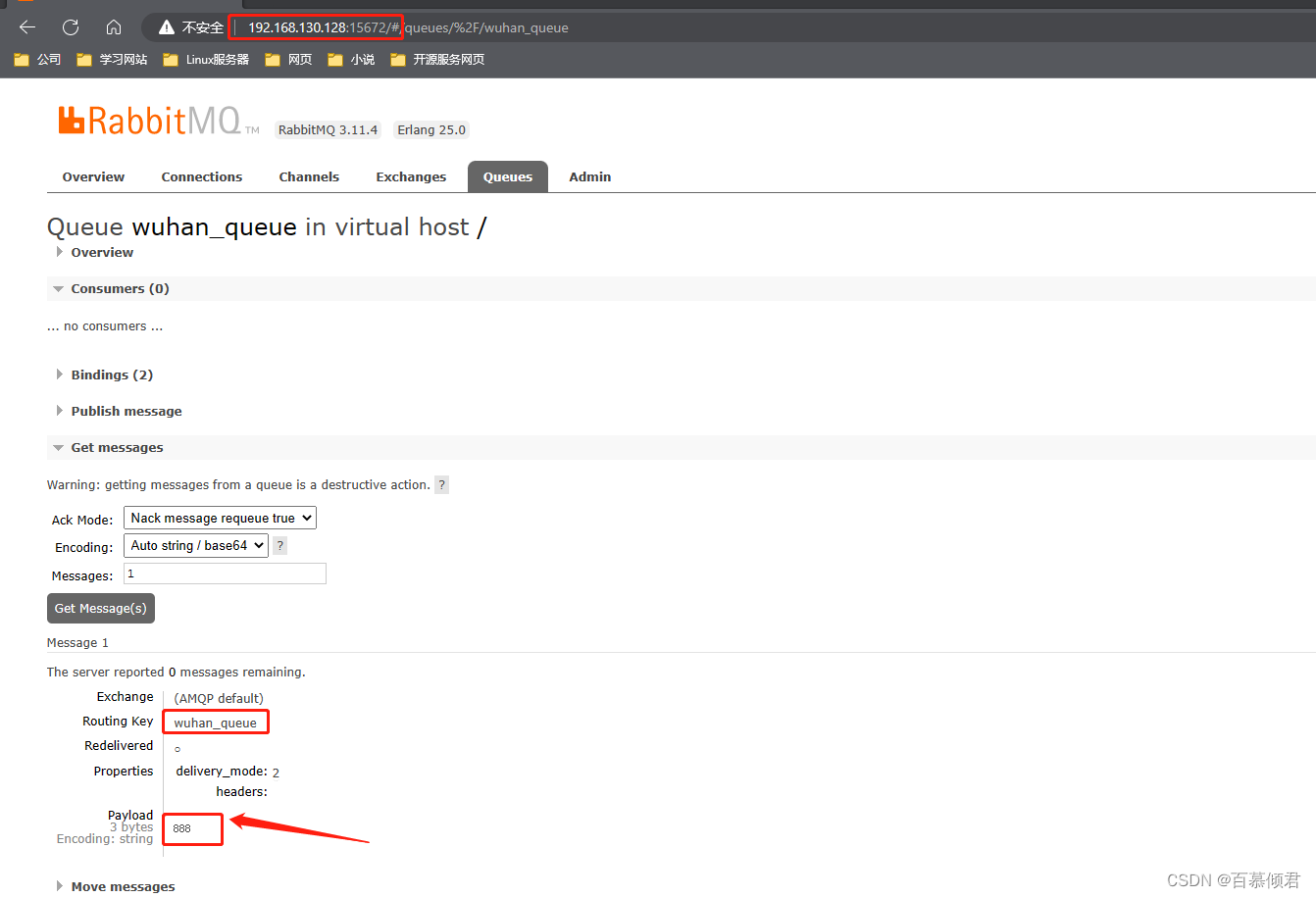The width and height of the screenshot is (1316, 898).
Task: Open help icon beside Encoding dropdown
Action: [x=280, y=546]
